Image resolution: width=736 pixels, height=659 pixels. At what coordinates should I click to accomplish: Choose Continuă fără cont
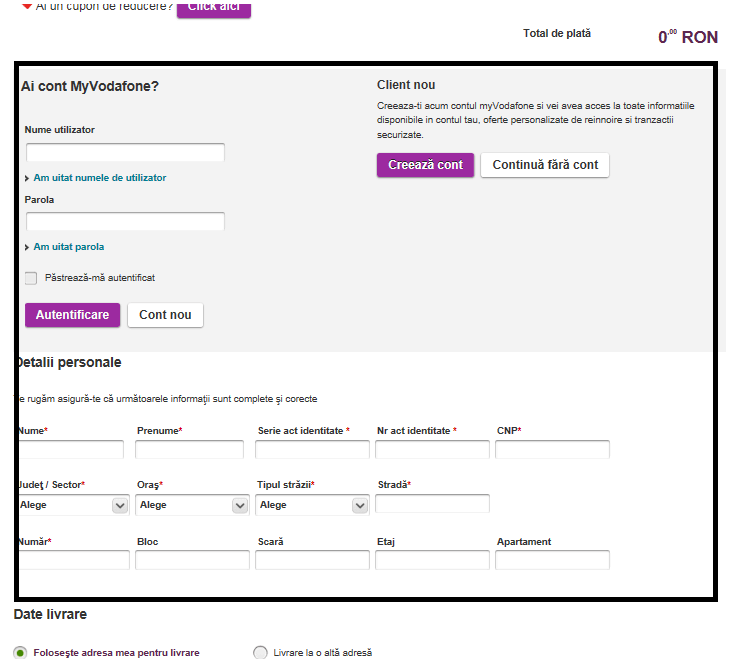pyautogui.click(x=545, y=165)
